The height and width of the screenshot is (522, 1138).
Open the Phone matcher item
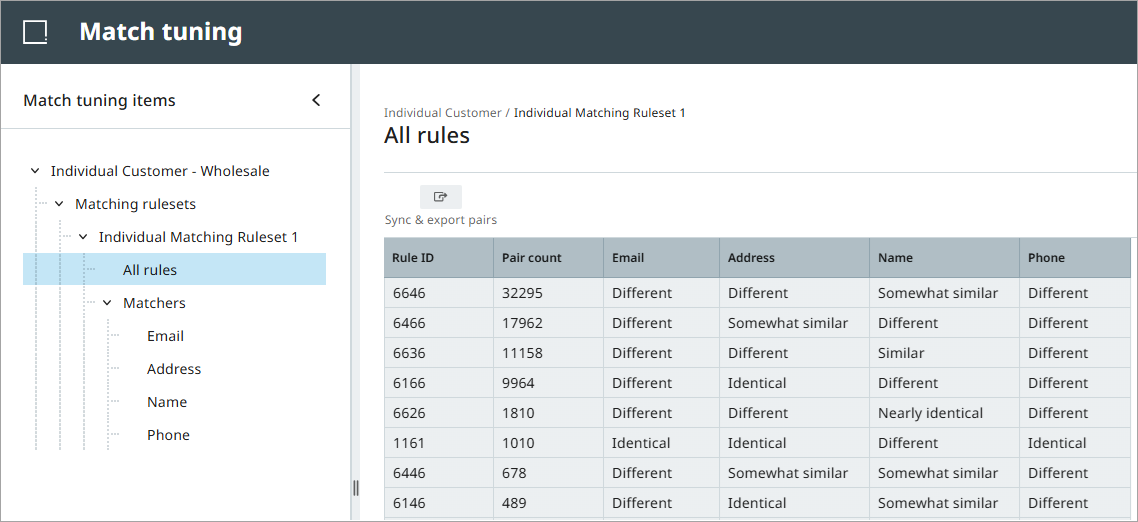point(168,435)
